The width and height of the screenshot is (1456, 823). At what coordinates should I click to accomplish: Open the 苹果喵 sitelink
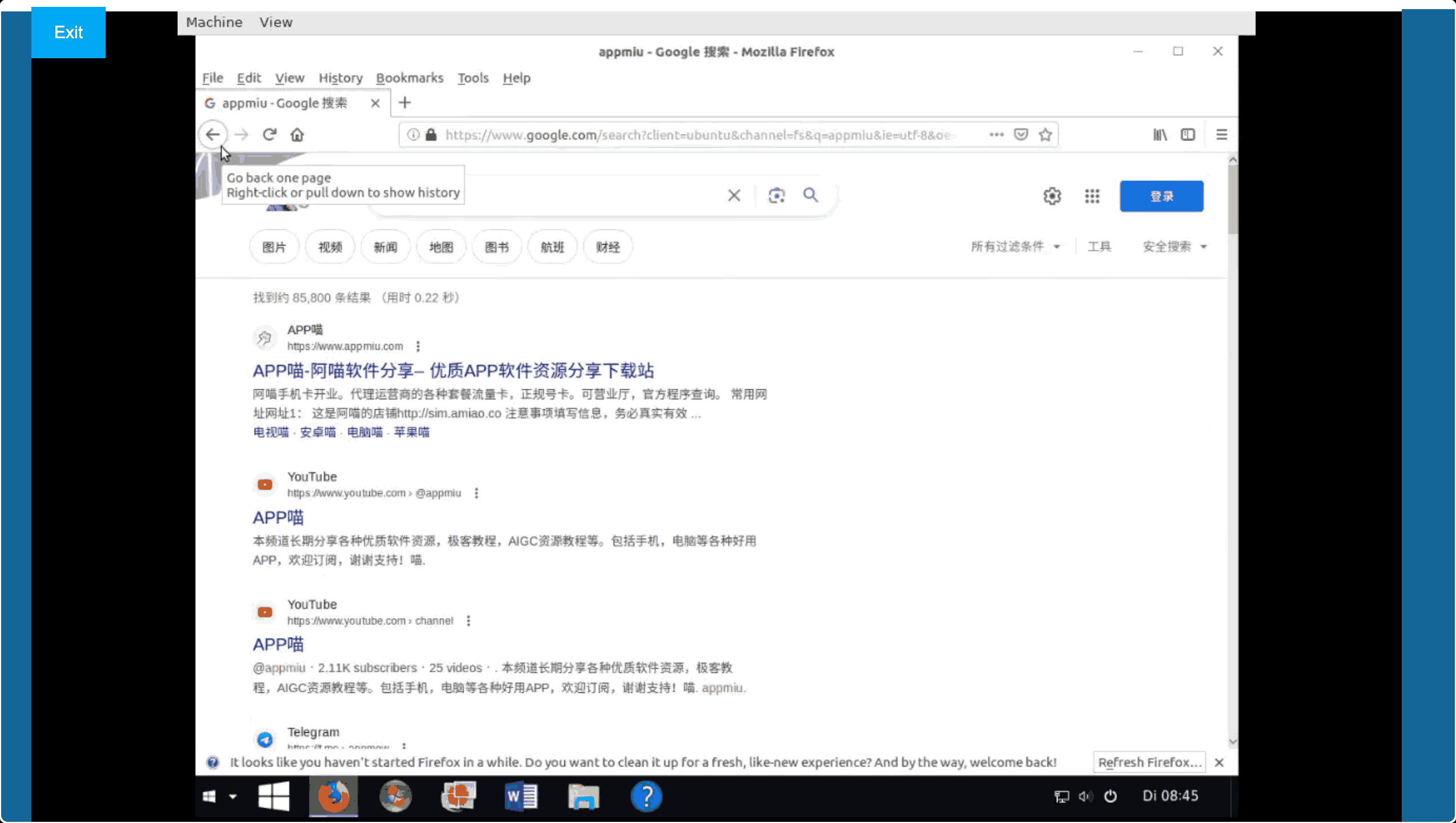tap(412, 432)
